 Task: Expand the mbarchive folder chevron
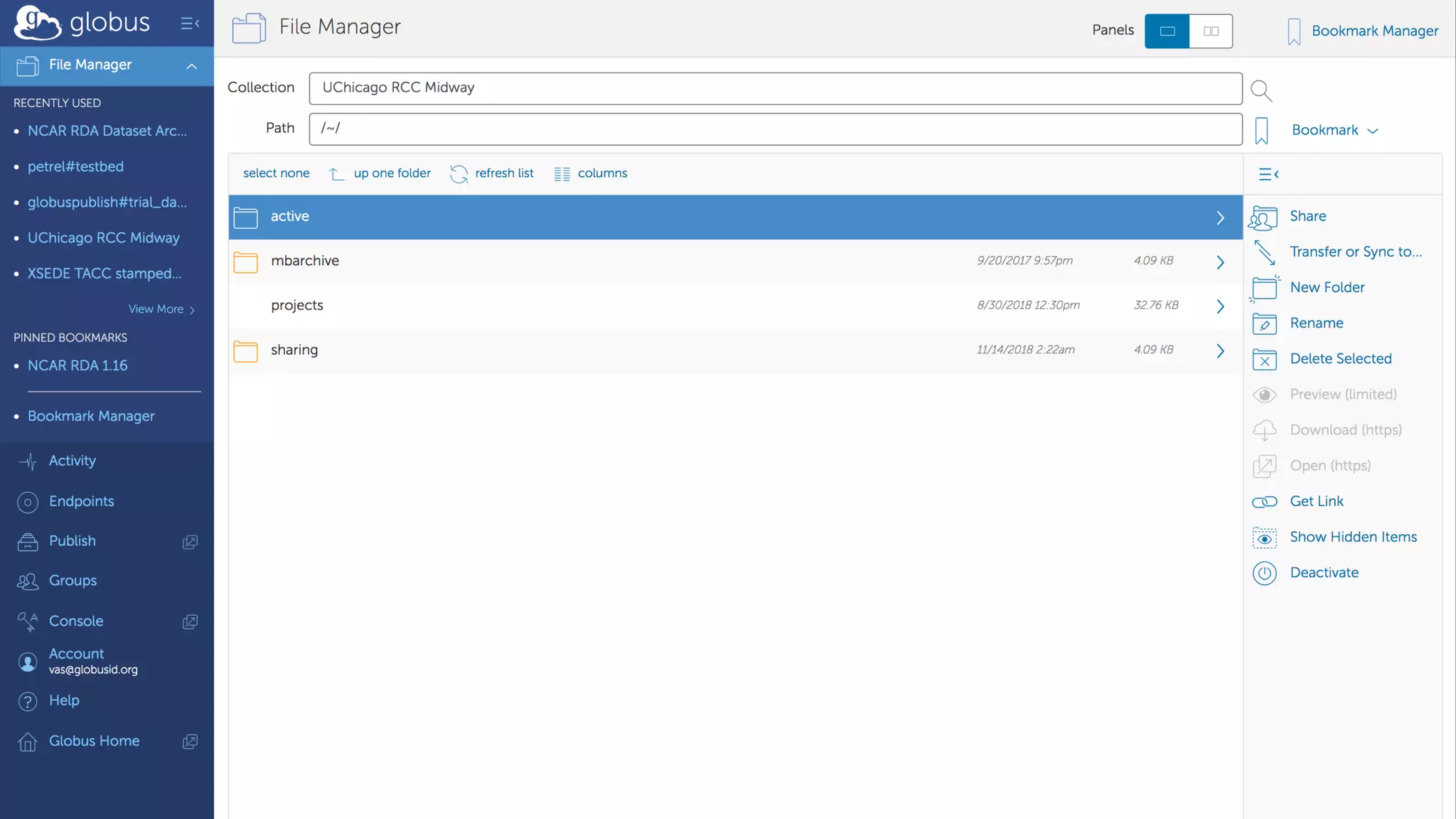point(1220,262)
